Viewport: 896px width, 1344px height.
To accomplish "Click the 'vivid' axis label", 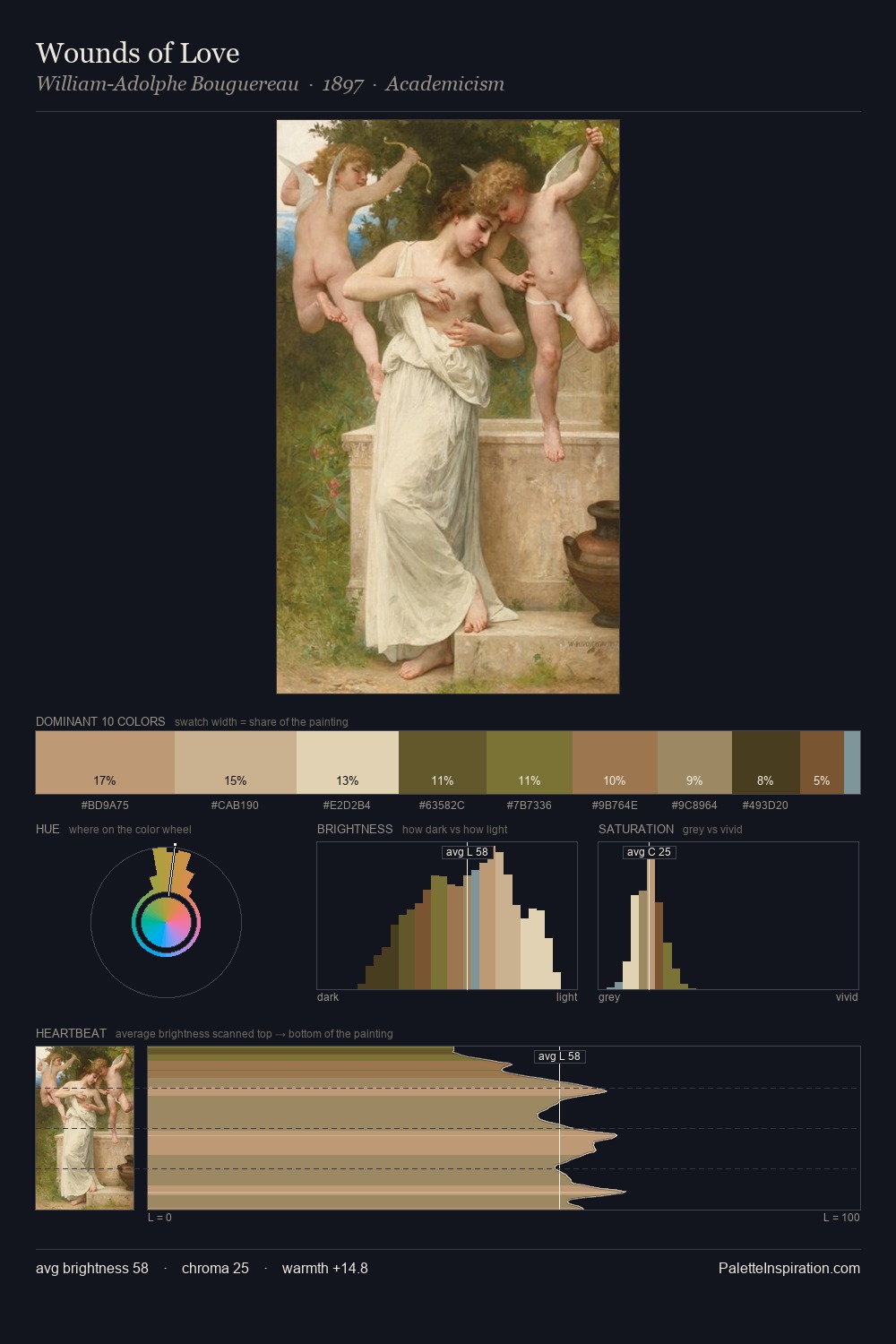I will [x=847, y=997].
